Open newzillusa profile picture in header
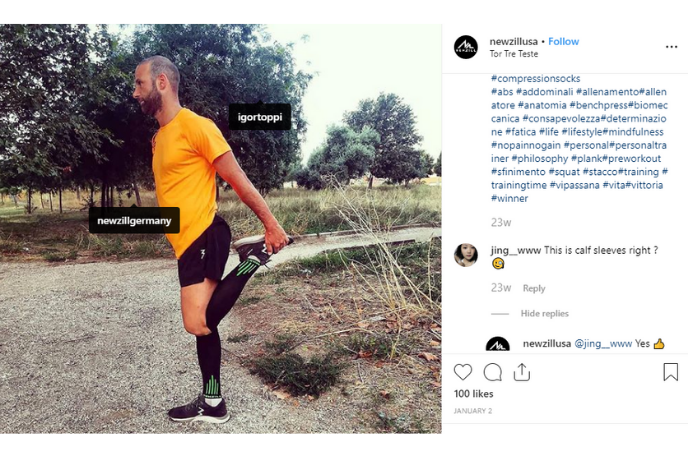The image size is (688, 458). 466,47
